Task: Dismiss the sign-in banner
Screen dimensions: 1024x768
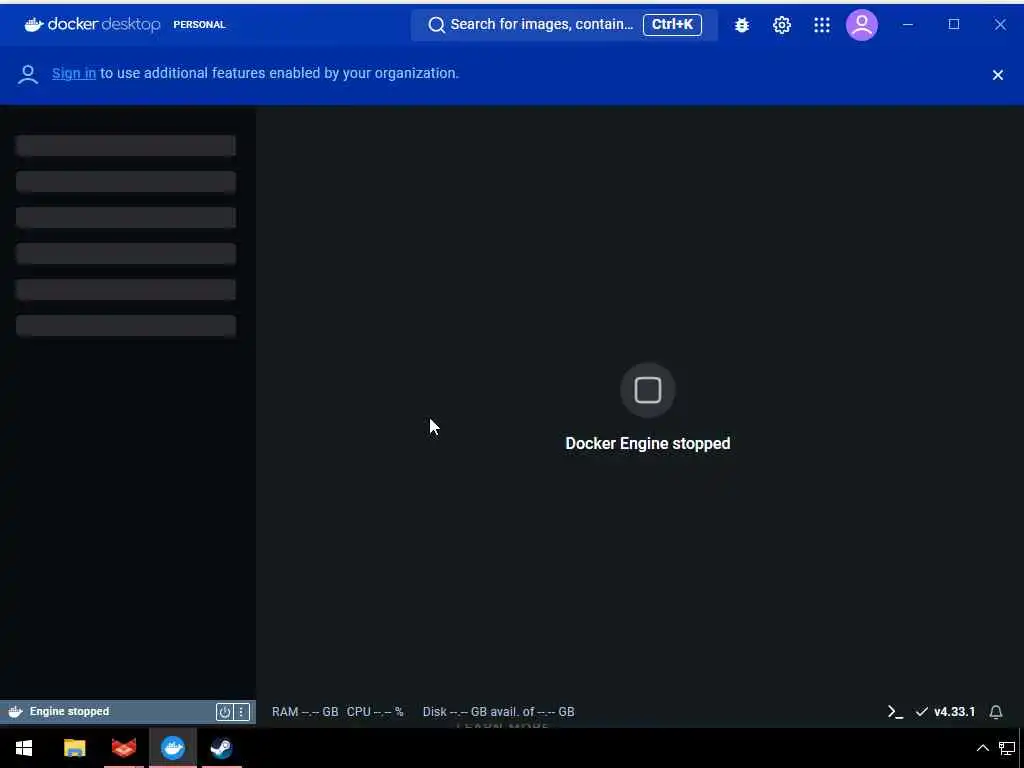Action: (x=998, y=75)
